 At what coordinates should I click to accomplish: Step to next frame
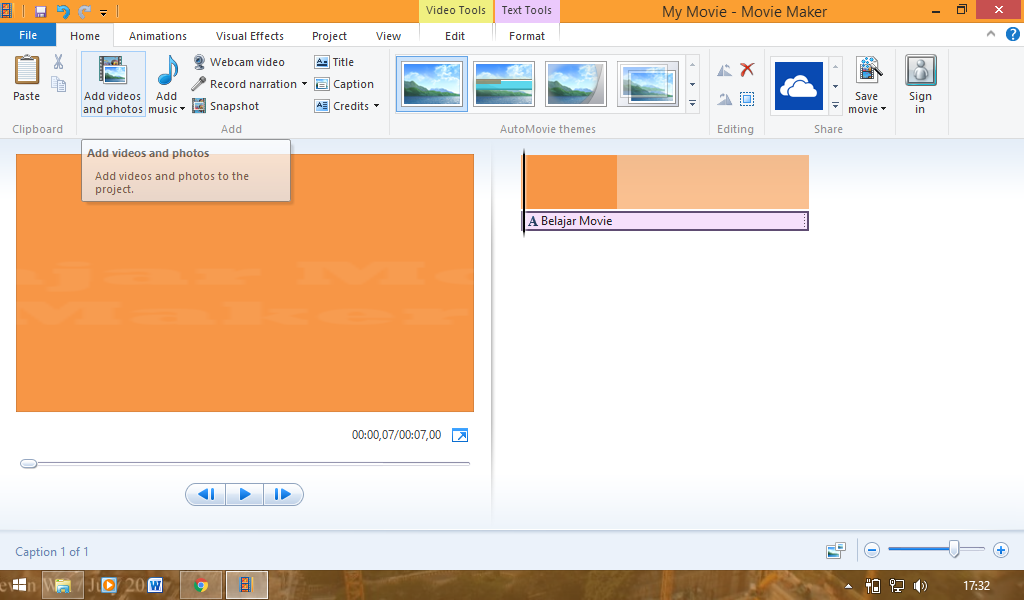(283, 494)
